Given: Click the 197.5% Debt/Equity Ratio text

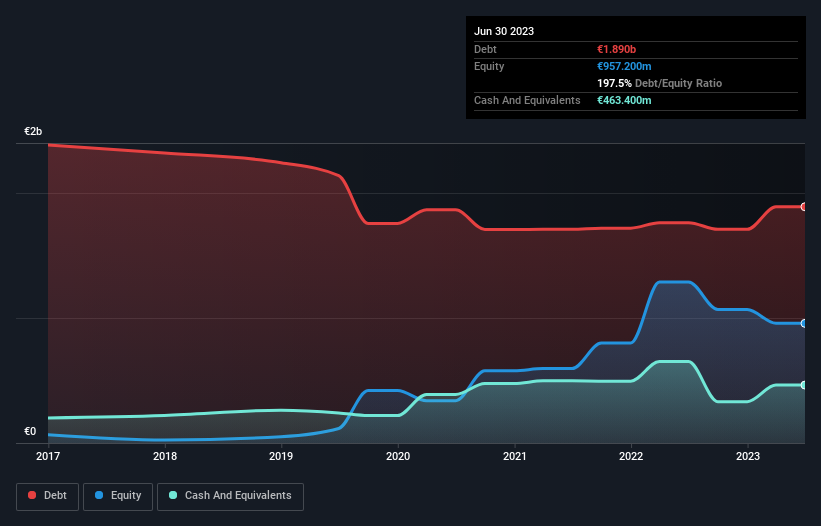Looking at the screenshot, I should pos(659,83).
